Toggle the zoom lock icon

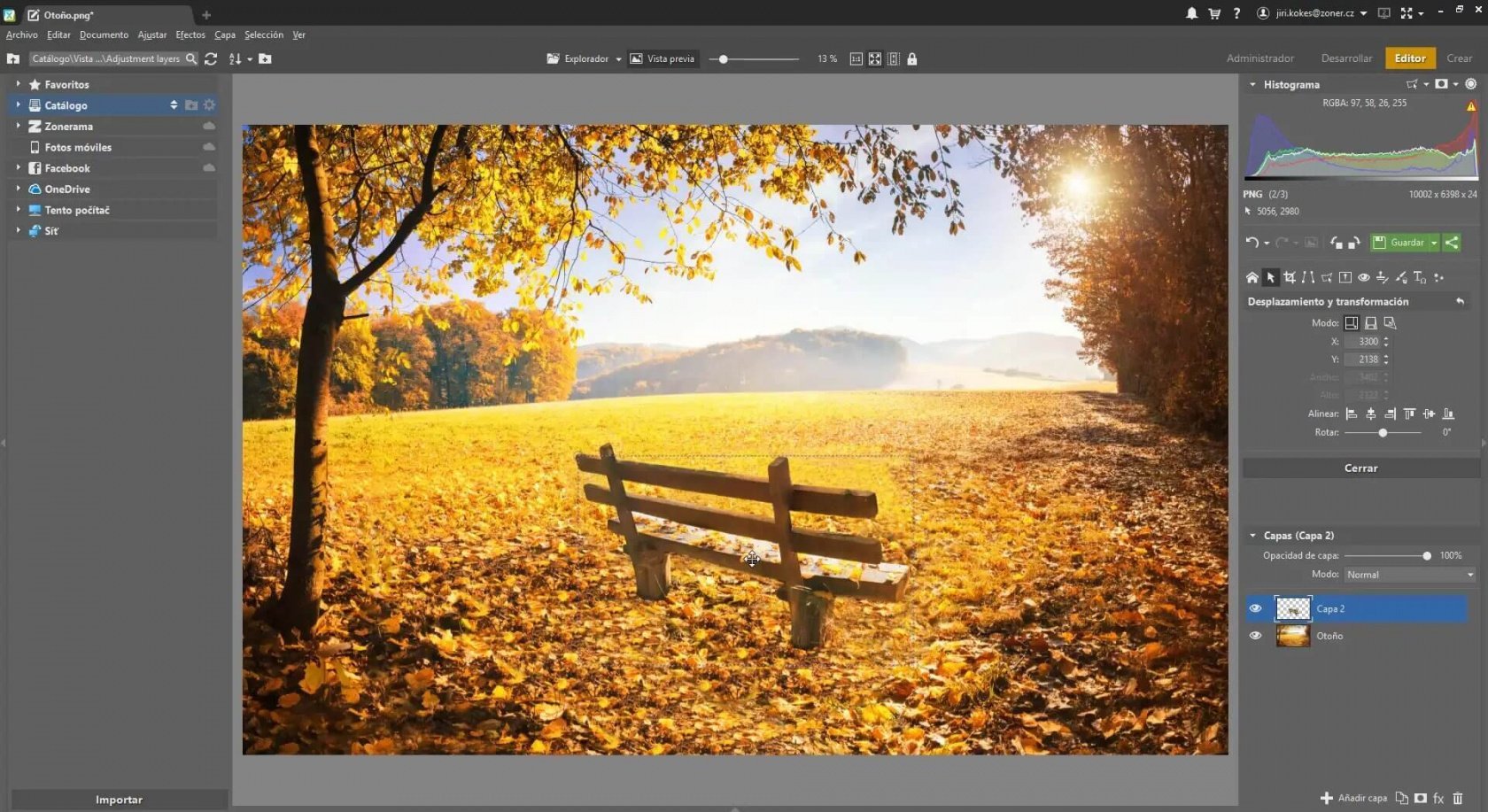point(911,59)
